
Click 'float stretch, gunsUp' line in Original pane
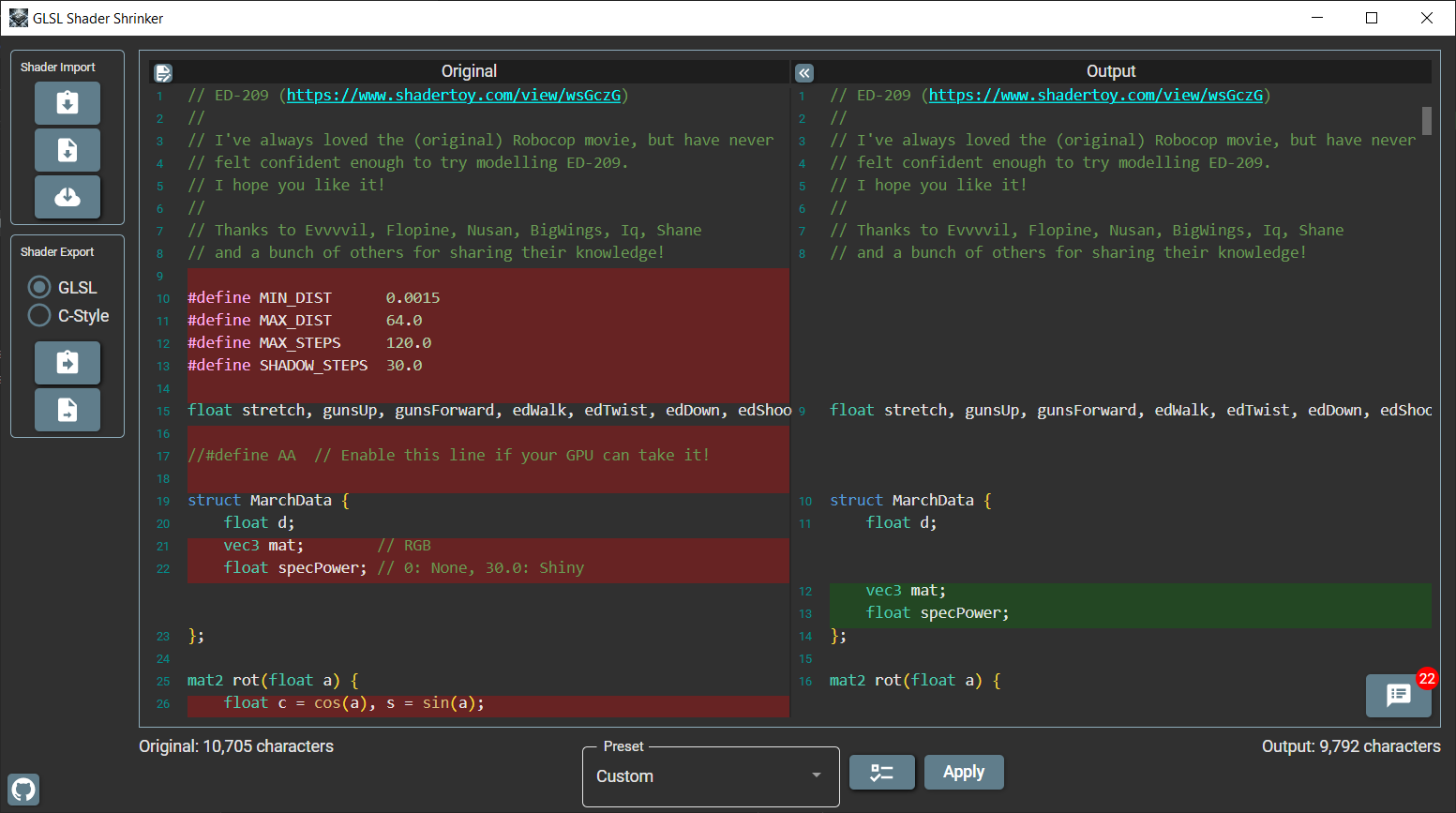coord(489,410)
